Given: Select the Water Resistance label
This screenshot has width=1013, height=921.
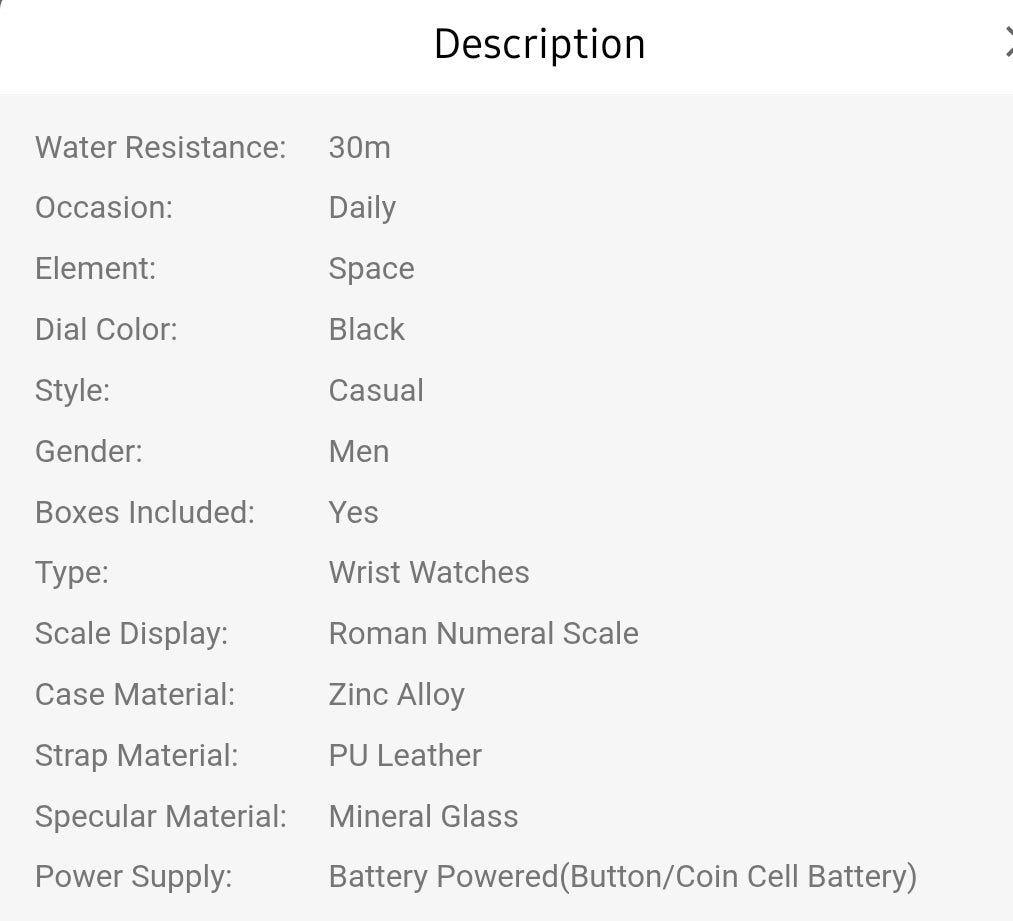Looking at the screenshot, I should pyautogui.click(x=160, y=147).
